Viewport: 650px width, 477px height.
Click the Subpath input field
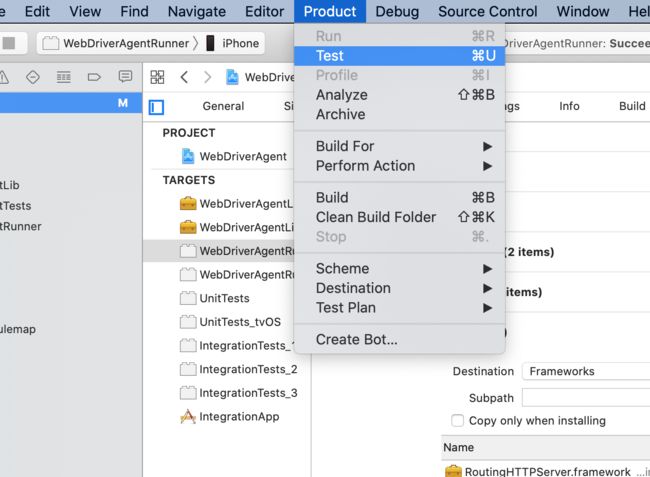click(x=586, y=398)
